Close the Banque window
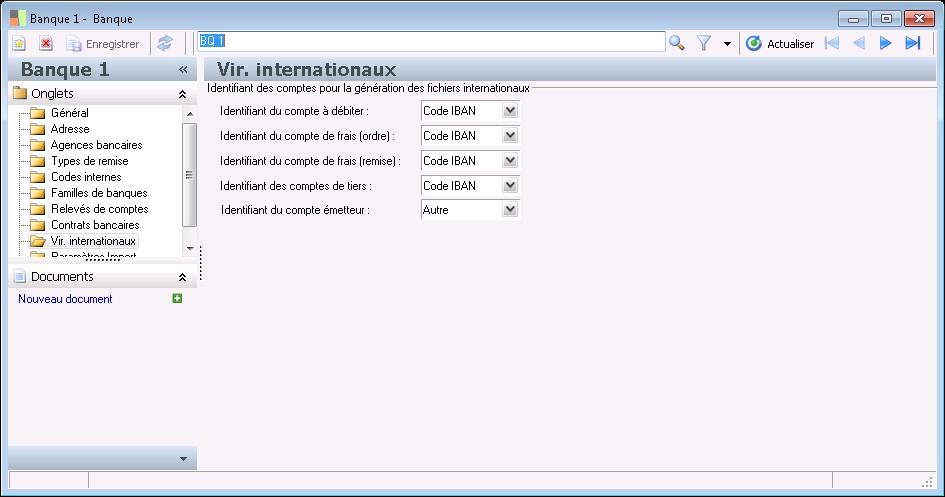This screenshot has height=497, width=945. coord(919,19)
